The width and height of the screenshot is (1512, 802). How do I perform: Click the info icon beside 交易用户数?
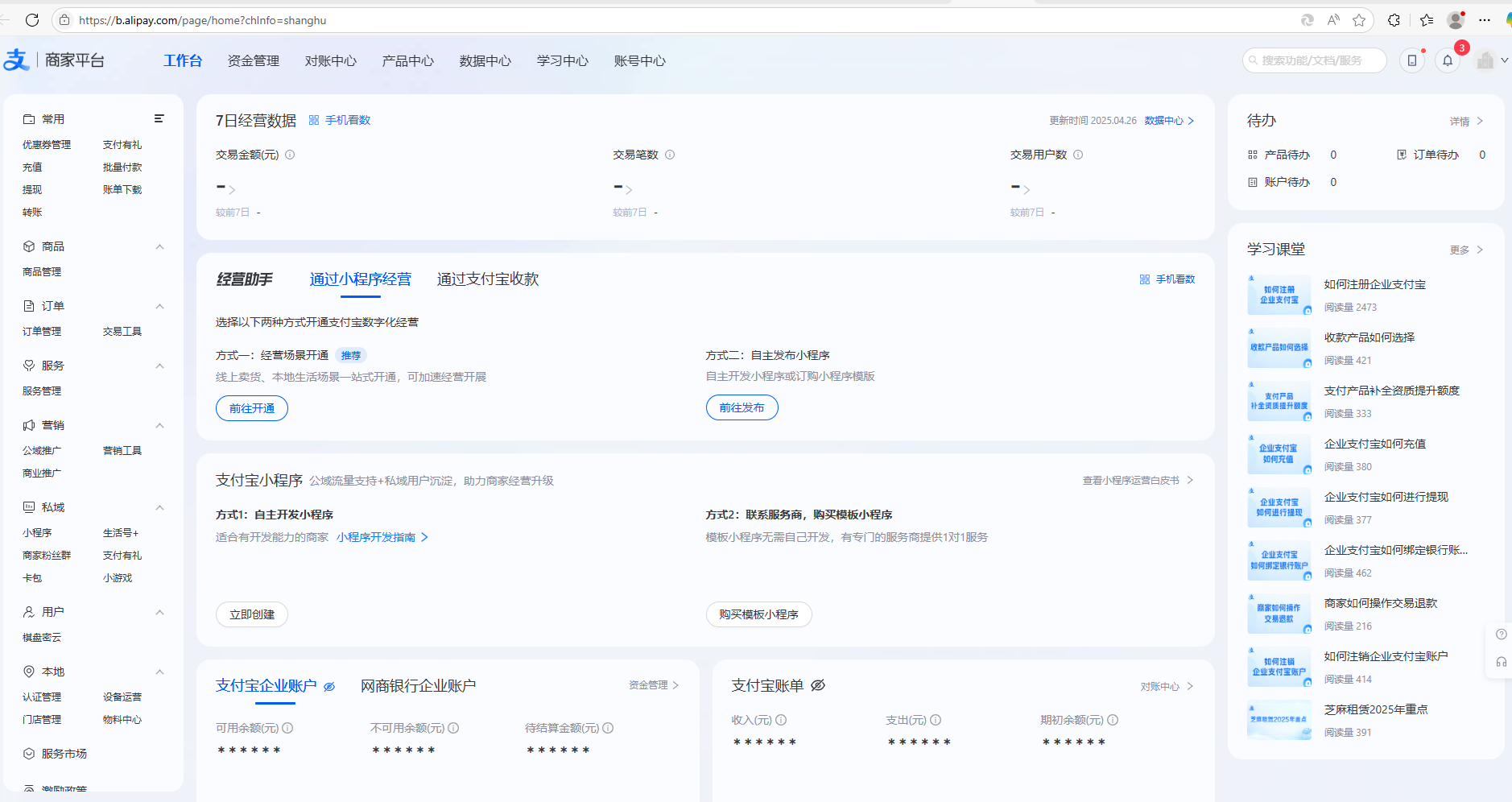pyautogui.click(x=1078, y=155)
